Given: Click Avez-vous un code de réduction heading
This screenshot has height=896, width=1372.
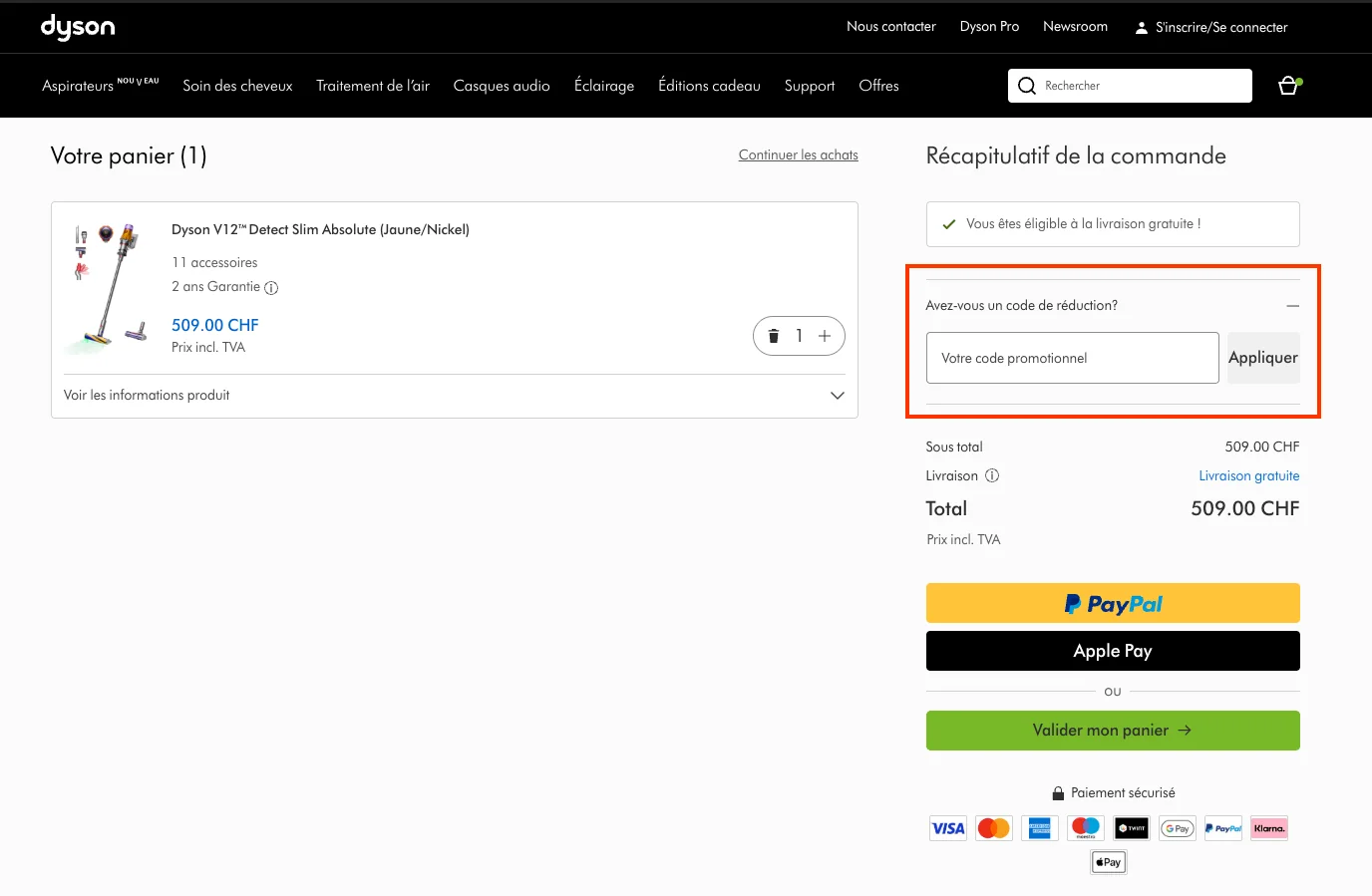Looking at the screenshot, I should tap(1021, 306).
